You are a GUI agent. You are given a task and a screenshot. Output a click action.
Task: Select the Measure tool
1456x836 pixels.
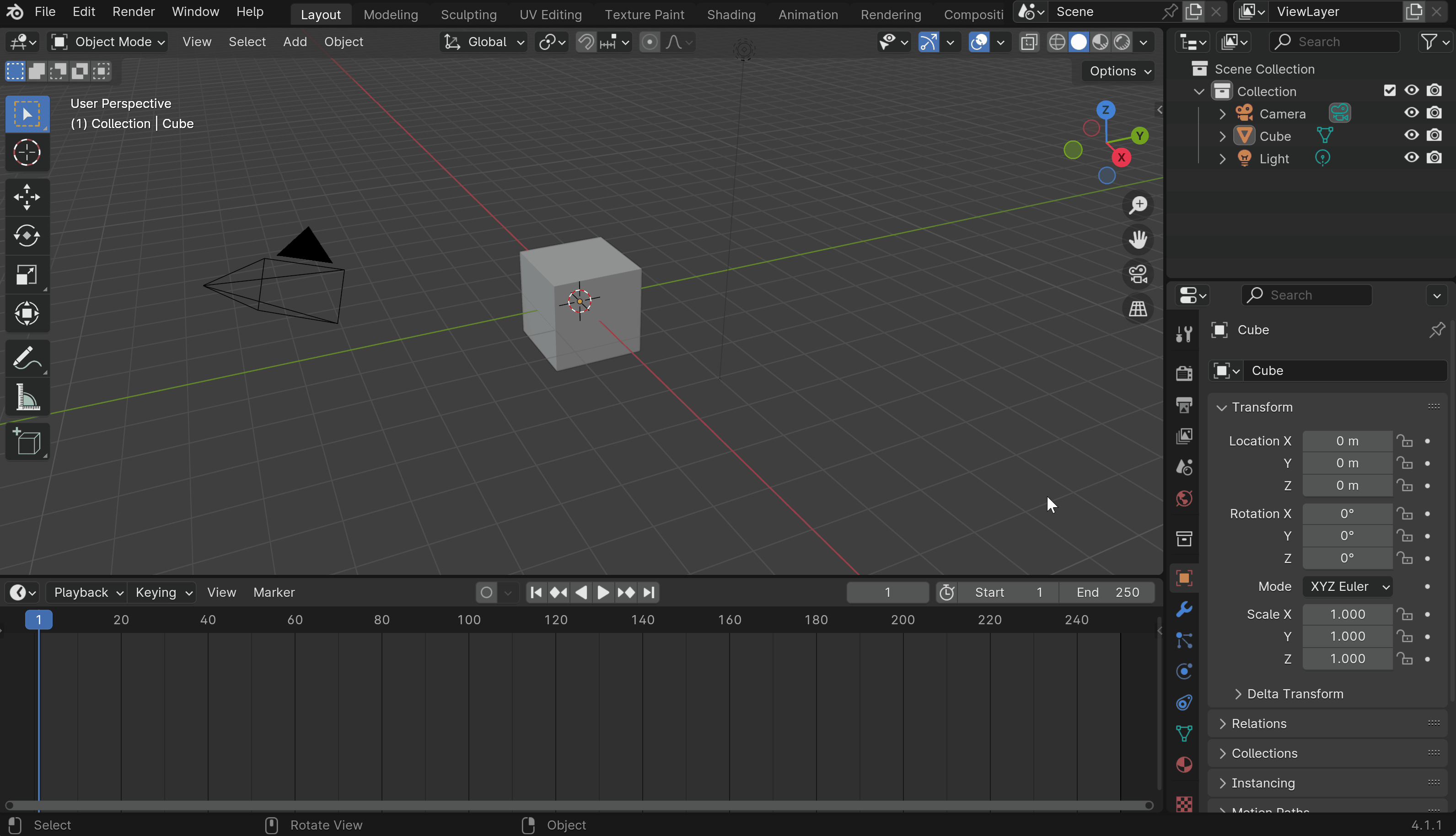click(x=27, y=398)
